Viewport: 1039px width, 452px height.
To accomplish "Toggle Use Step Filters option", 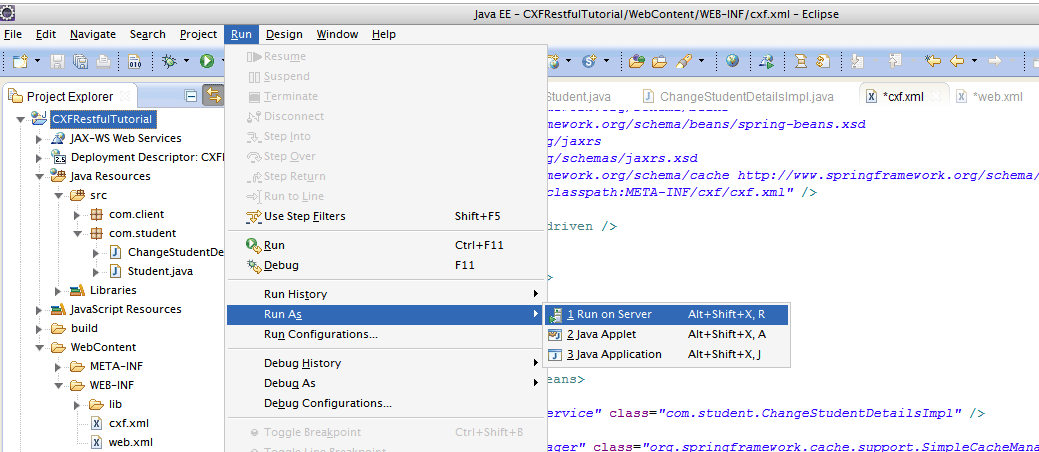I will click(304, 216).
